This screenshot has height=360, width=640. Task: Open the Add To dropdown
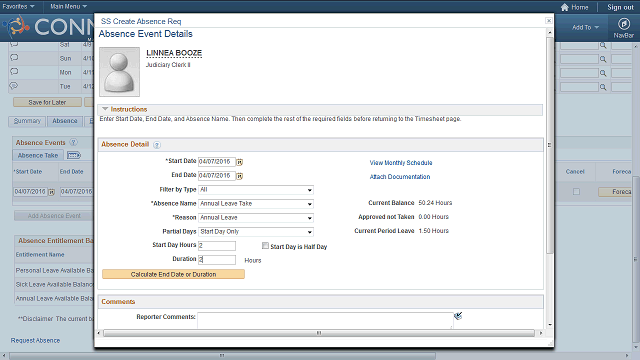(x=585, y=27)
